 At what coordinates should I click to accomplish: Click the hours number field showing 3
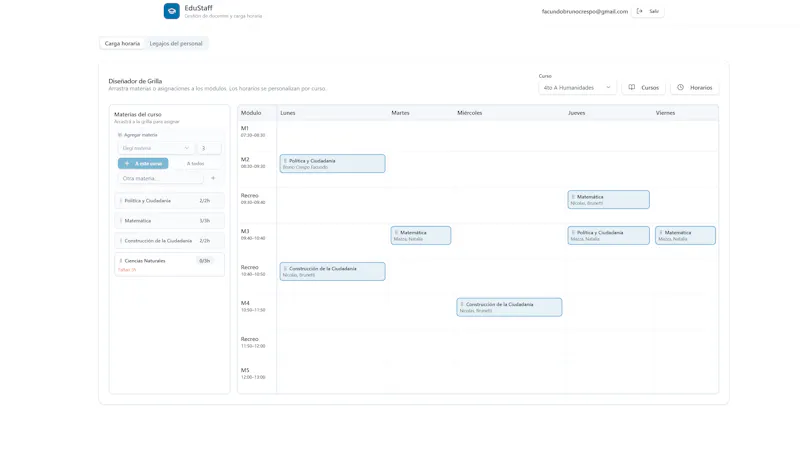tap(209, 148)
